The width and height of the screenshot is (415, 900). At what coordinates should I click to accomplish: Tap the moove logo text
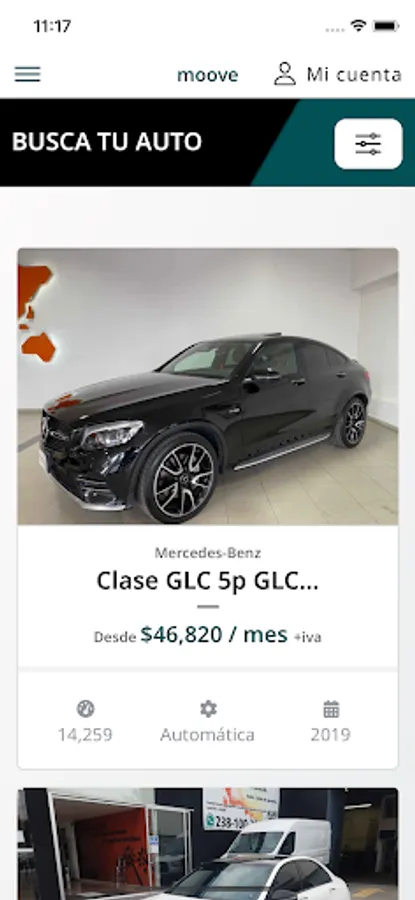[x=207, y=75]
